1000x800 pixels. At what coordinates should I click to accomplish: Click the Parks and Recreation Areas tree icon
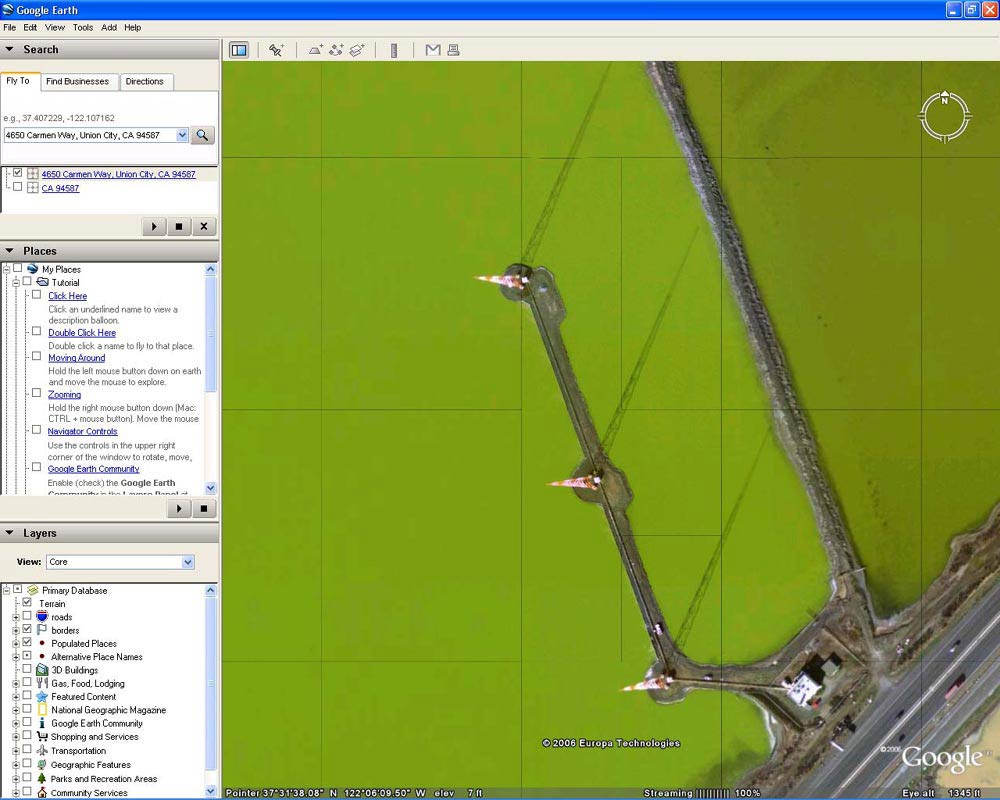click(42, 778)
